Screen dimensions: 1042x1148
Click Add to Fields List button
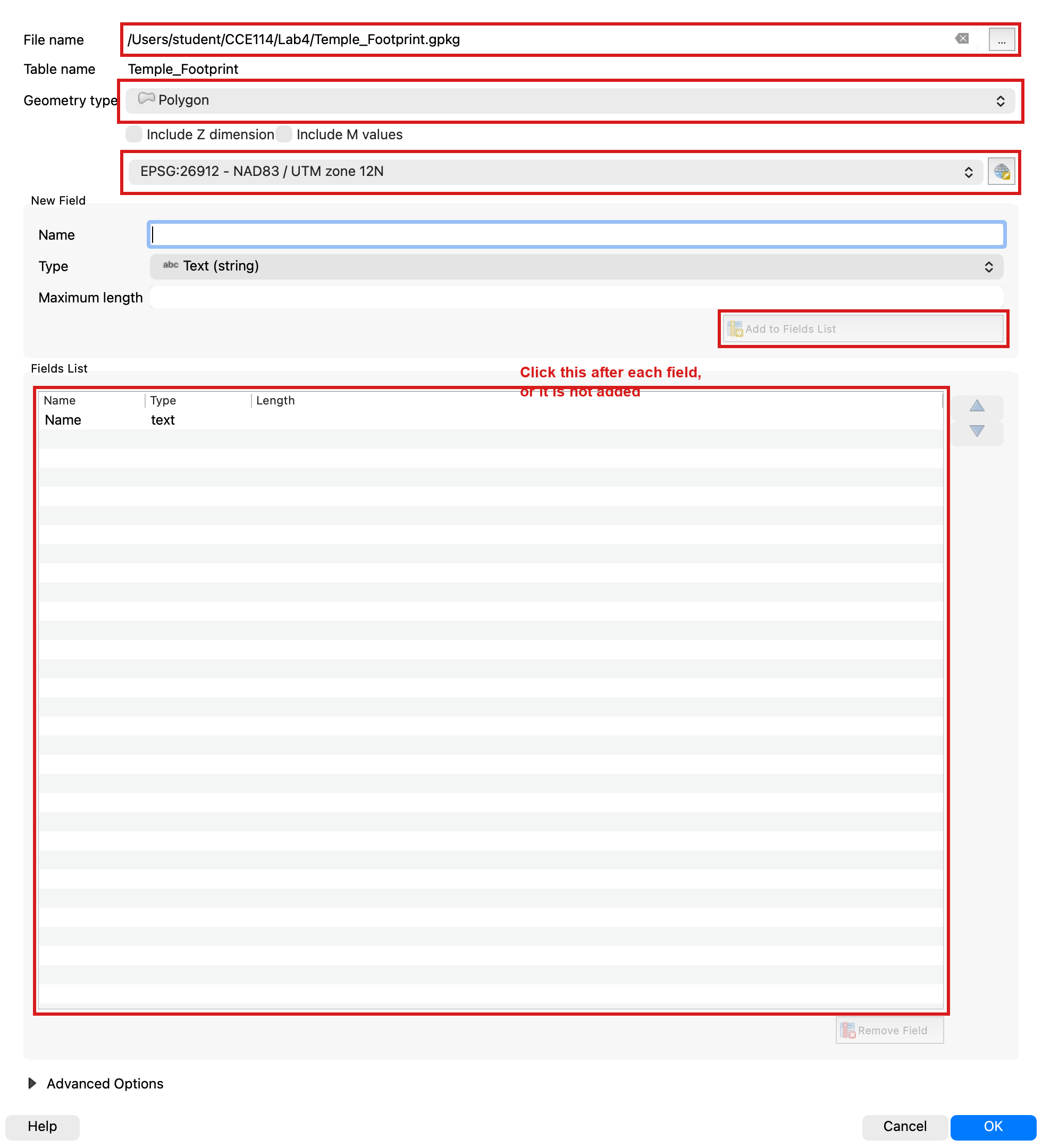point(862,329)
